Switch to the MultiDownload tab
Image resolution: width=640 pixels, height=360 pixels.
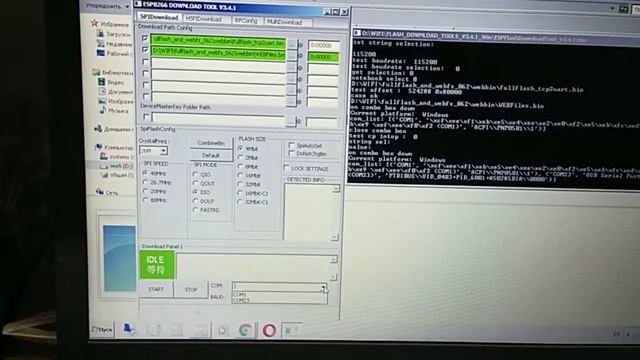click(x=285, y=22)
